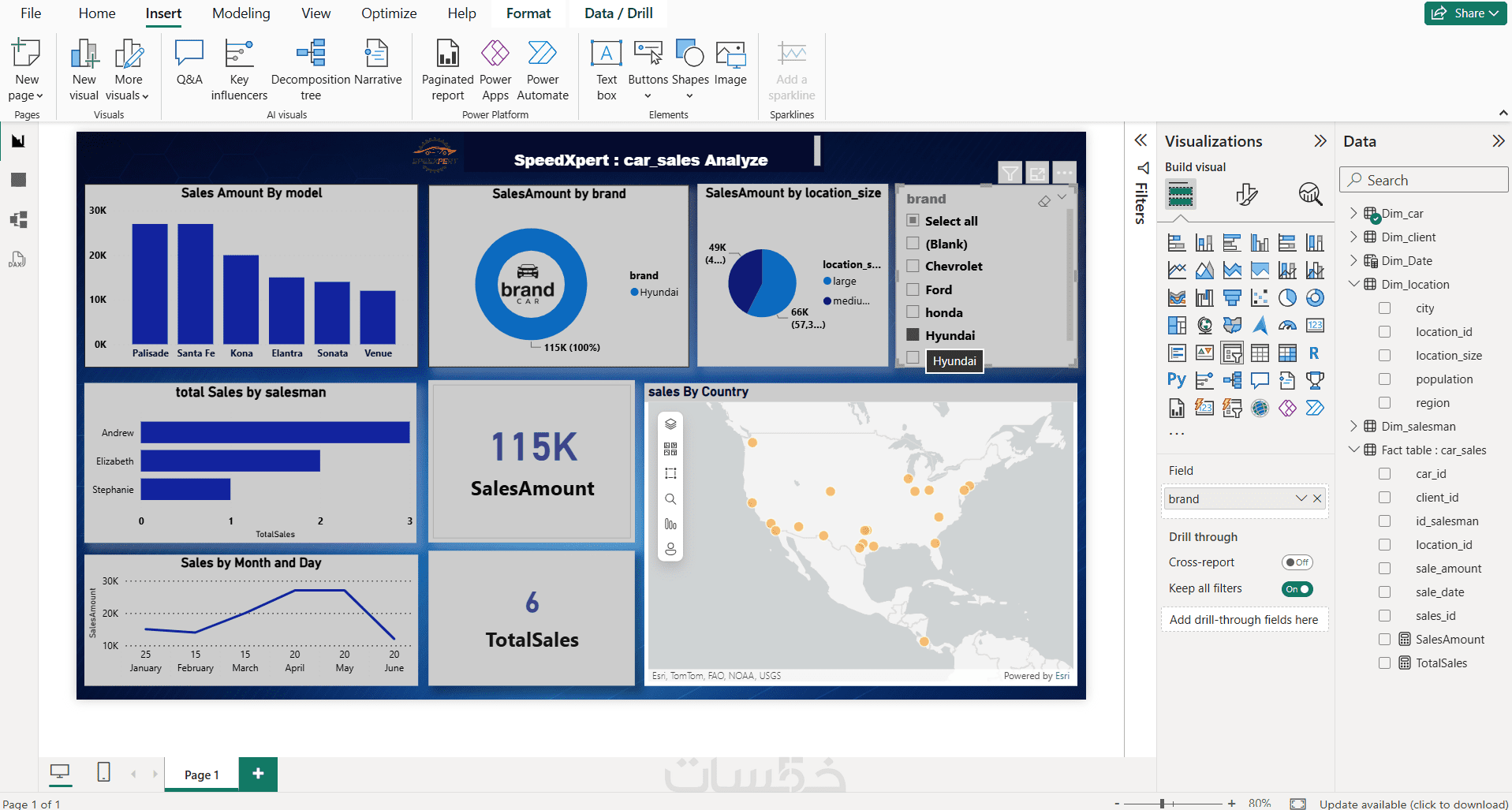Expand the Dim_Date table
Image resolution: width=1512 pixels, height=810 pixels.
pyautogui.click(x=1353, y=260)
